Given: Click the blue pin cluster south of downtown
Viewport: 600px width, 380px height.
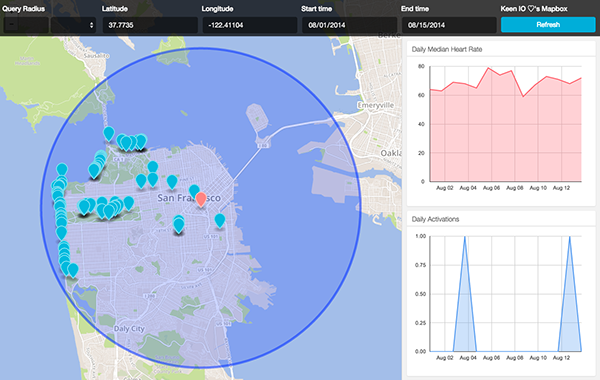Looking at the screenshot, I should coord(179,224).
